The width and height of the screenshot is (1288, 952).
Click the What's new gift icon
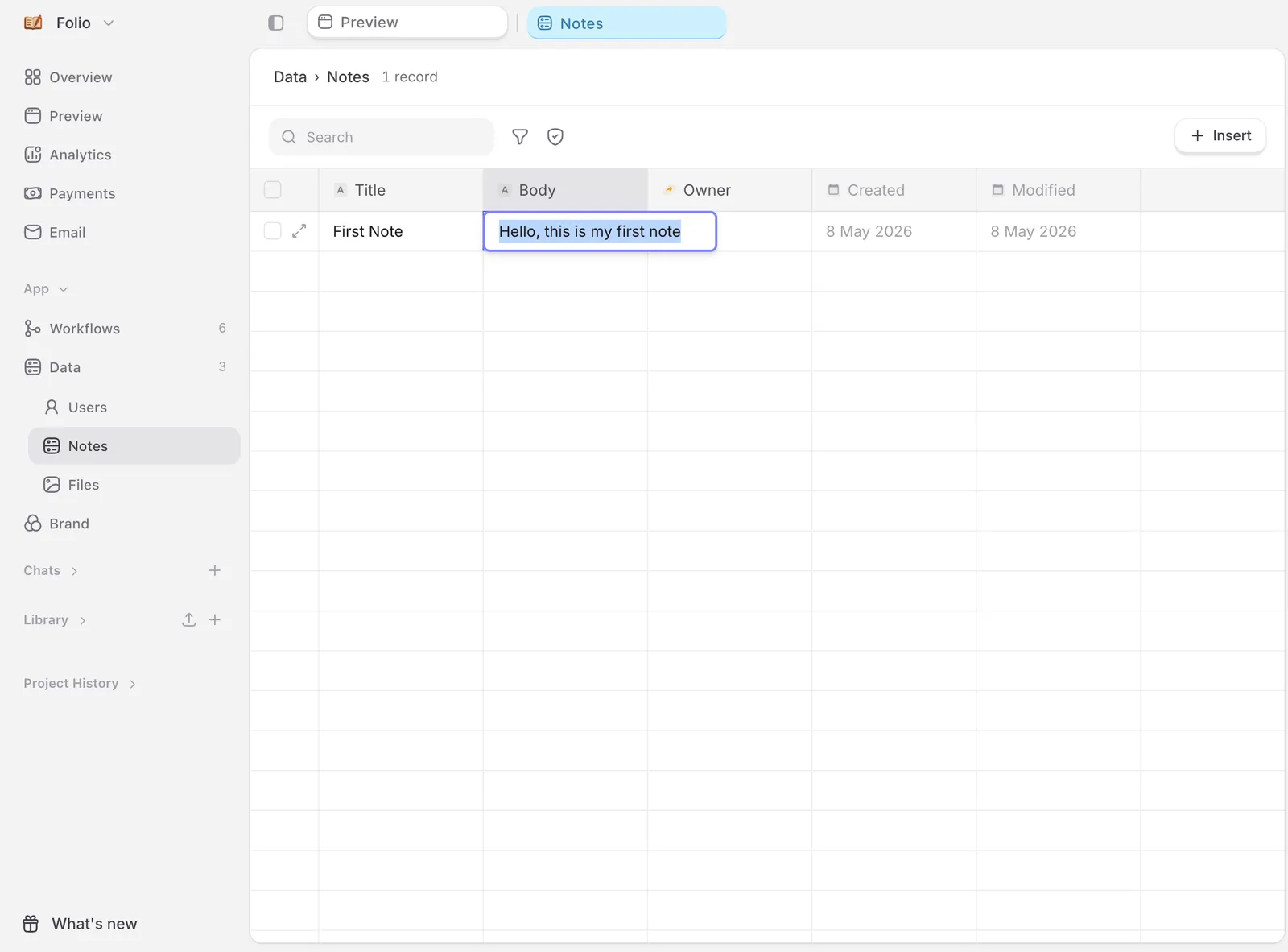[31, 924]
